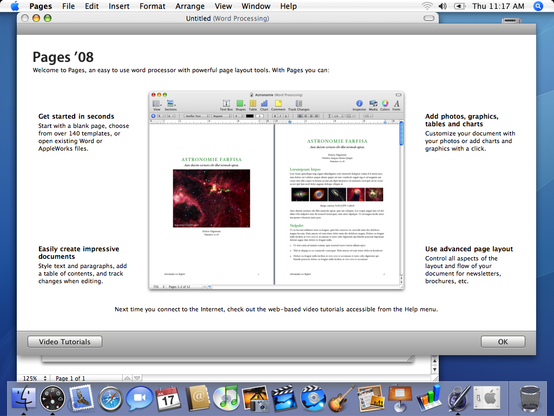Click the 'Use advanced page layout' heading

[469, 249]
